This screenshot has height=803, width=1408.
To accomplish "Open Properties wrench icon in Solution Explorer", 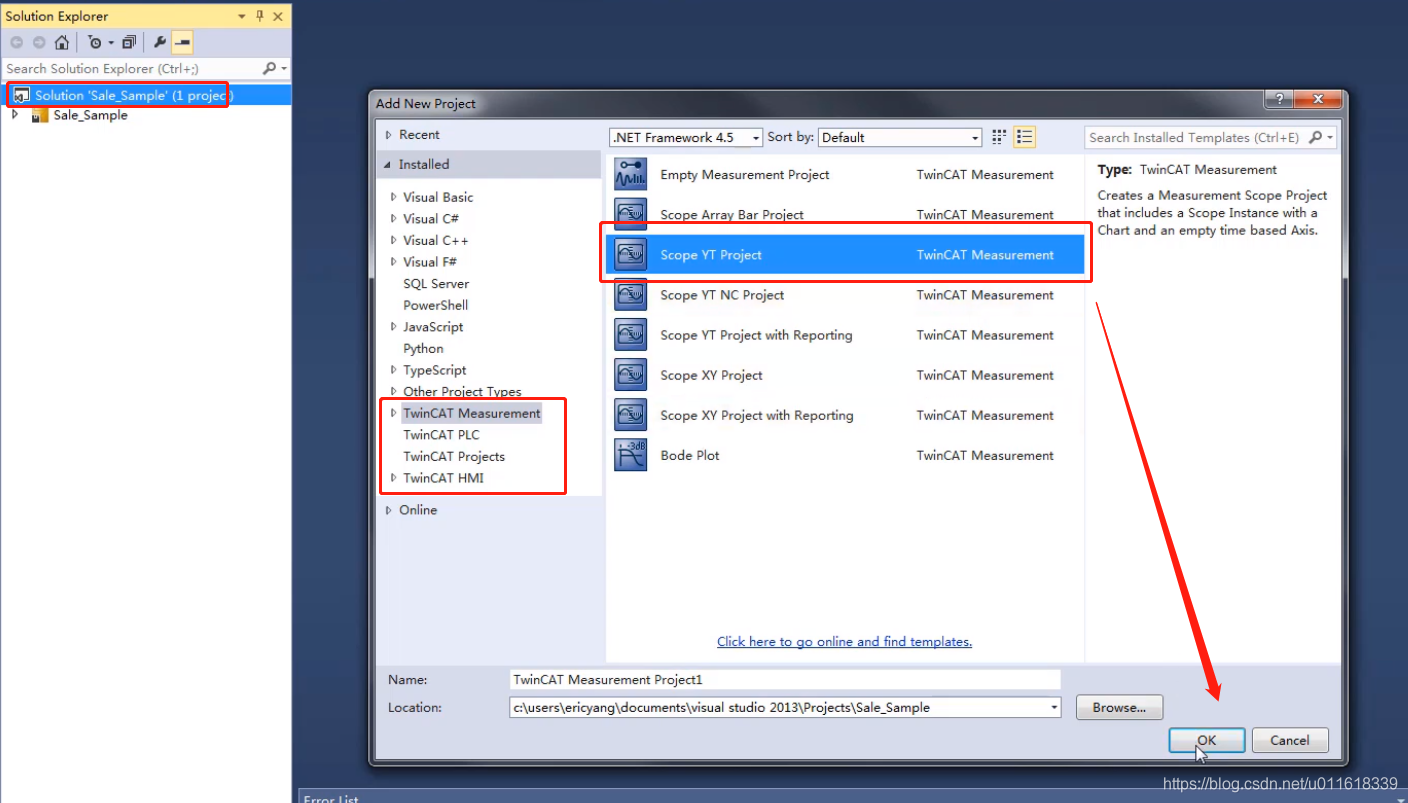I will tap(159, 42).
